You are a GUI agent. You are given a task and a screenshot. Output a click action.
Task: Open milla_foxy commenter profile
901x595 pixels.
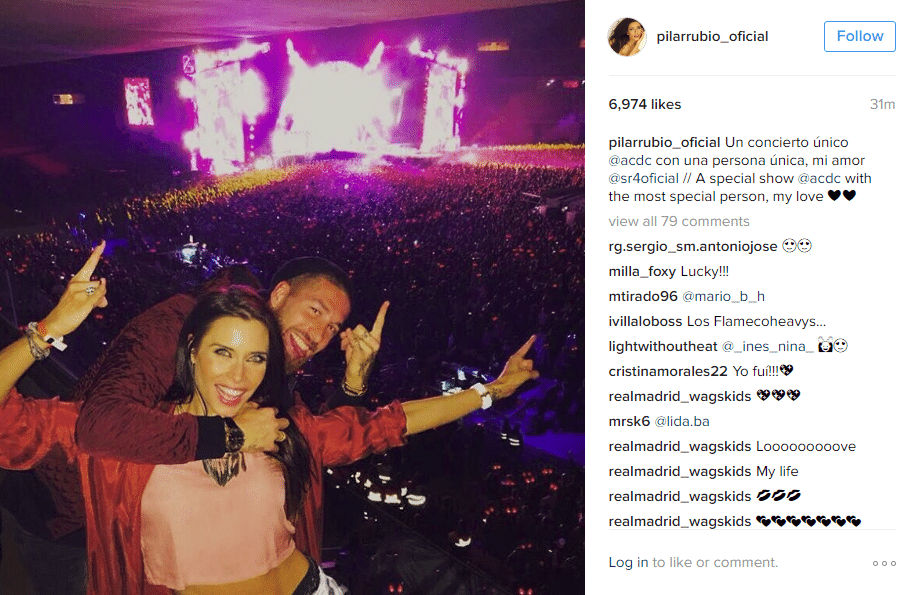(642, 271)
